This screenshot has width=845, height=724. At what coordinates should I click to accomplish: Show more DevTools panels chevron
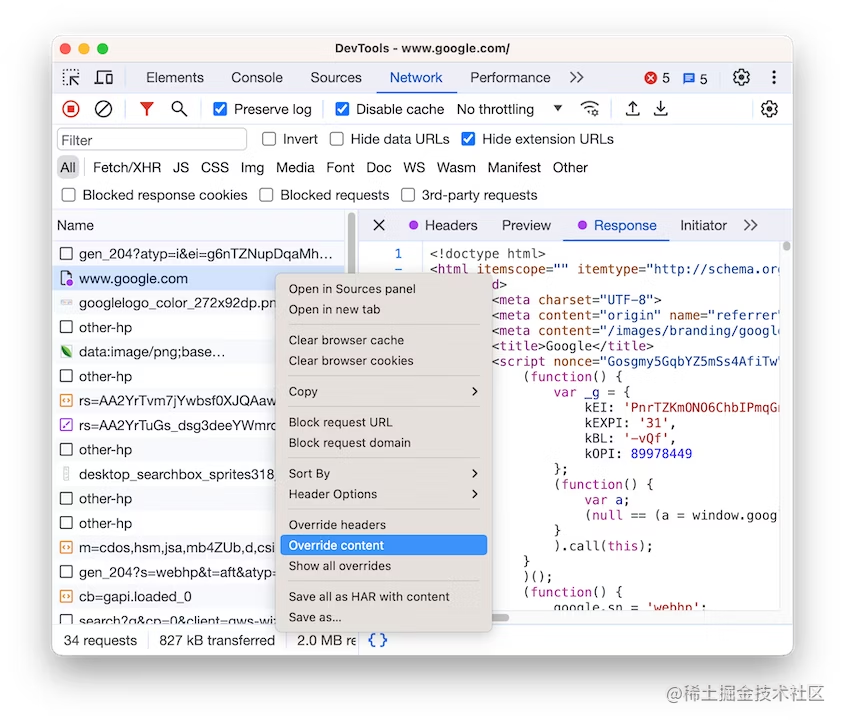pyautogui.click(x=577, y=78)
